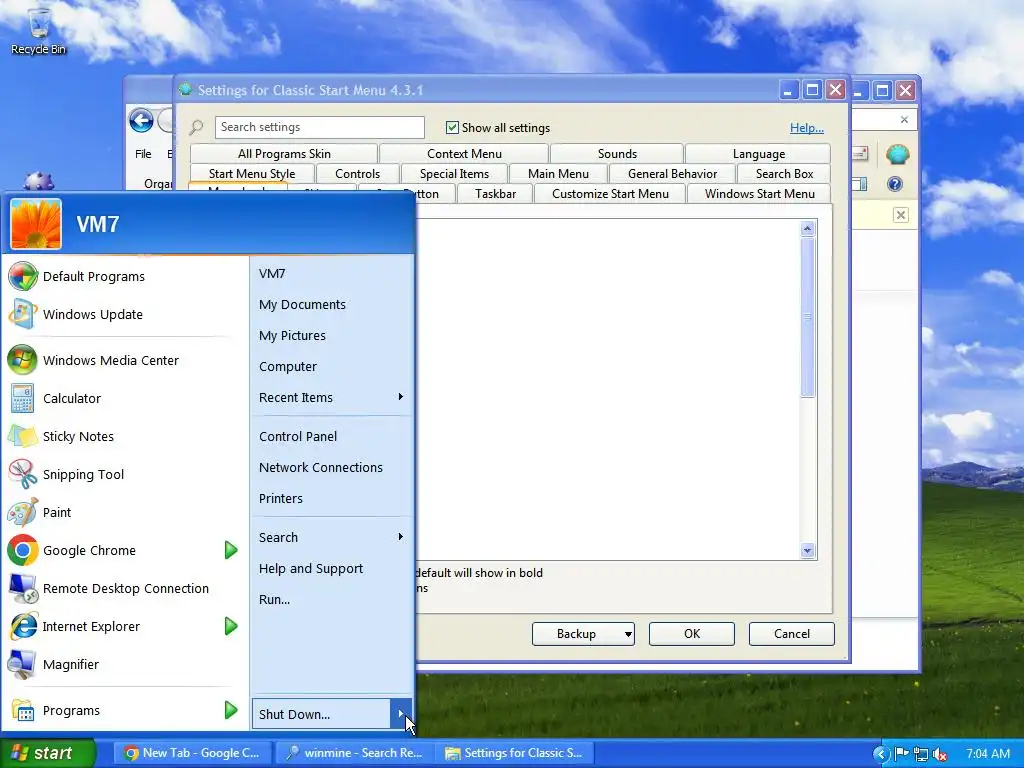
Task: Open the Main Menu tab
Action: (x=558, y=174)
